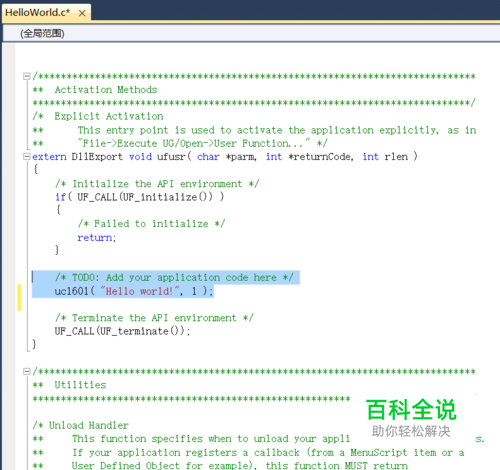Click the 'UF_CALL(UF_initialize())' condition
This screenshot has width=500, height=470.
coord(145,197)
